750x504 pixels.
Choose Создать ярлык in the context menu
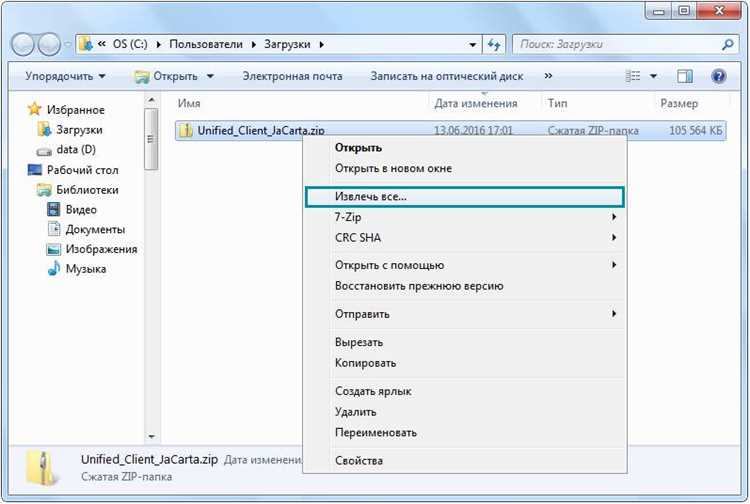[464, 391]
